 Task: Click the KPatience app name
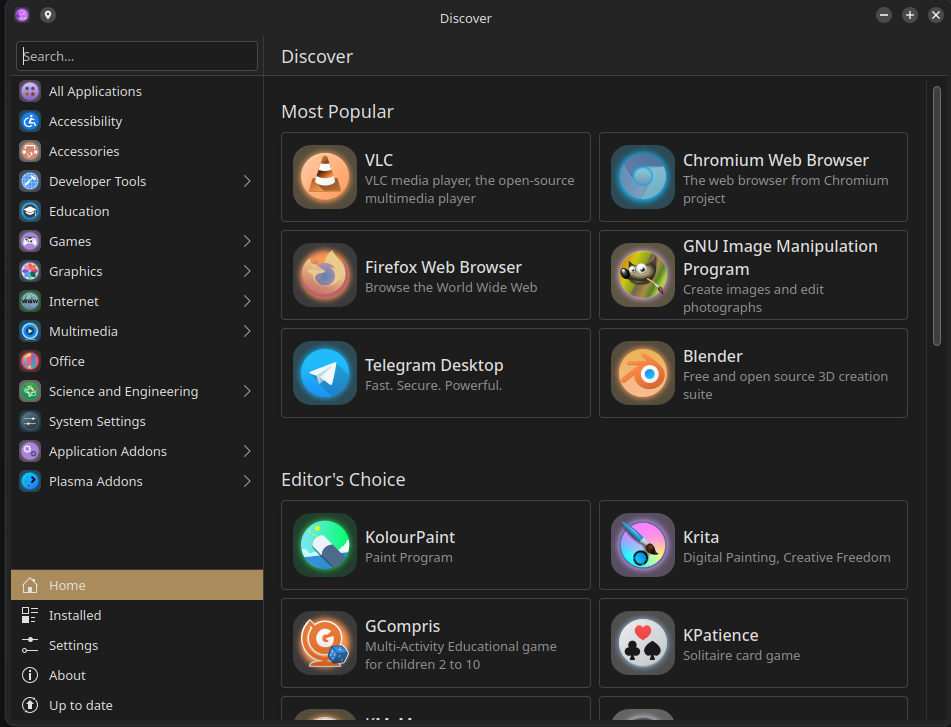[721, 635]
